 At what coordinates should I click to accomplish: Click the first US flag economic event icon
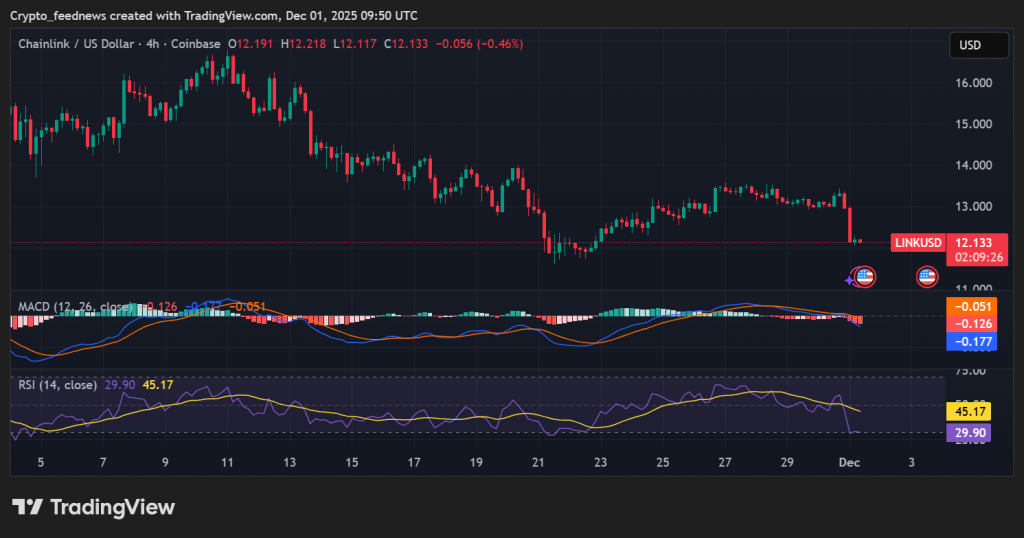[865, 277]
